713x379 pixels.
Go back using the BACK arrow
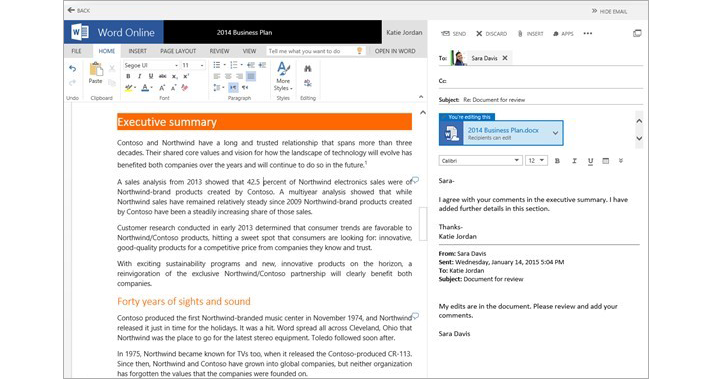point(79,10)
